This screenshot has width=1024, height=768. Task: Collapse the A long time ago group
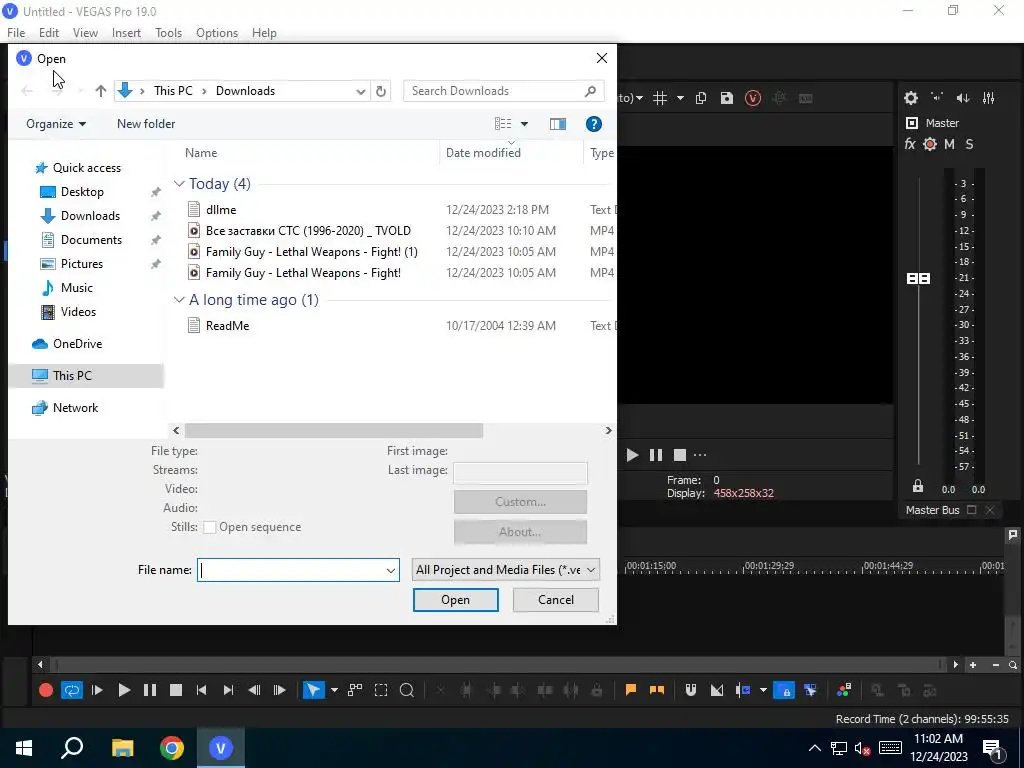click(x=180, y=300)
